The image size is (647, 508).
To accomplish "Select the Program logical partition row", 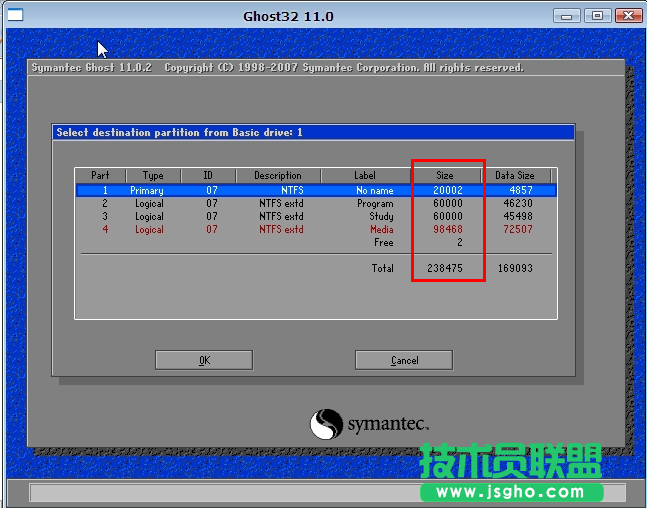I will (315, 203).
